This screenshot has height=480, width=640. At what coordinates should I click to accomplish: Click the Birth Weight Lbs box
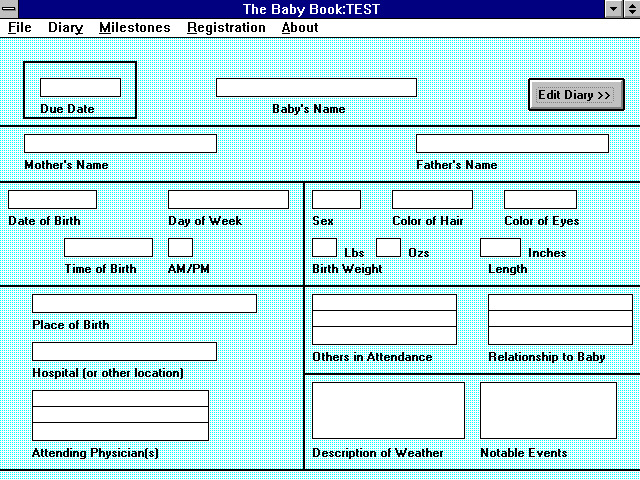[x=325, y=248]
